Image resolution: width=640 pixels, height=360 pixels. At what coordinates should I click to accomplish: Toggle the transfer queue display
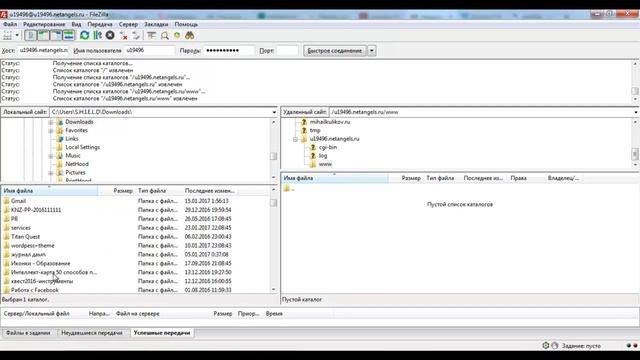point(69,36)
